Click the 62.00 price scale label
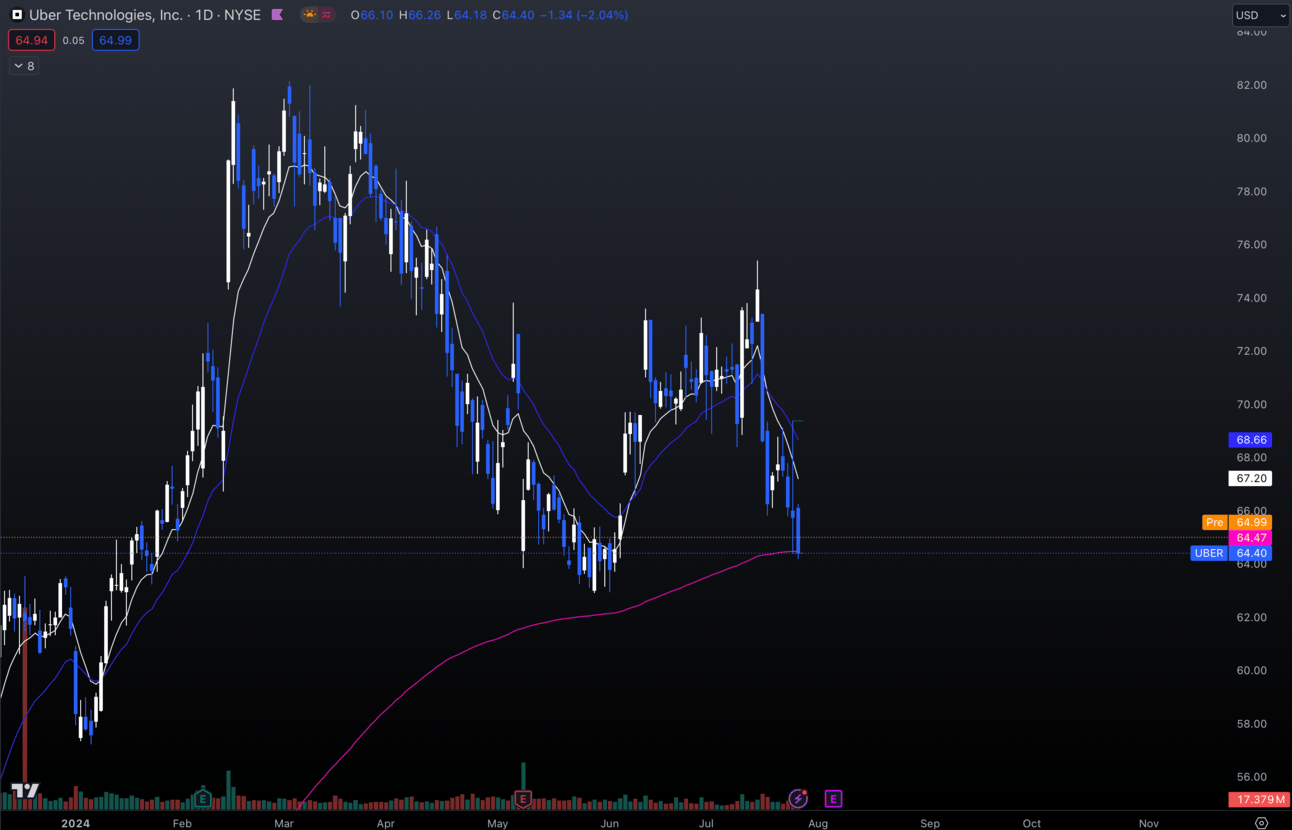 1252,617
